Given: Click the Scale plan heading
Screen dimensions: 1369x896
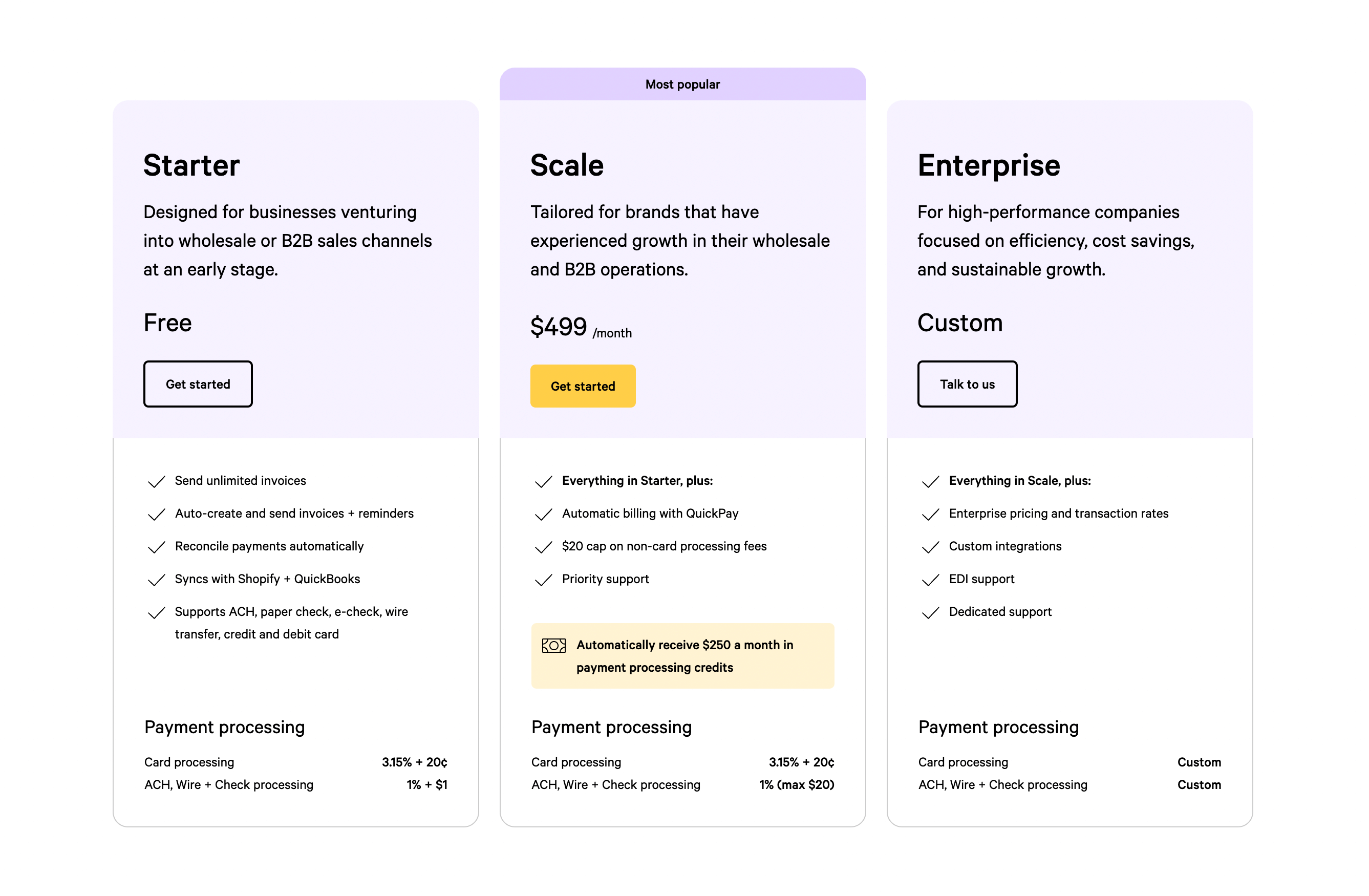Looking at the screenshot, I should pyautogui.click(x=567, y=165).
